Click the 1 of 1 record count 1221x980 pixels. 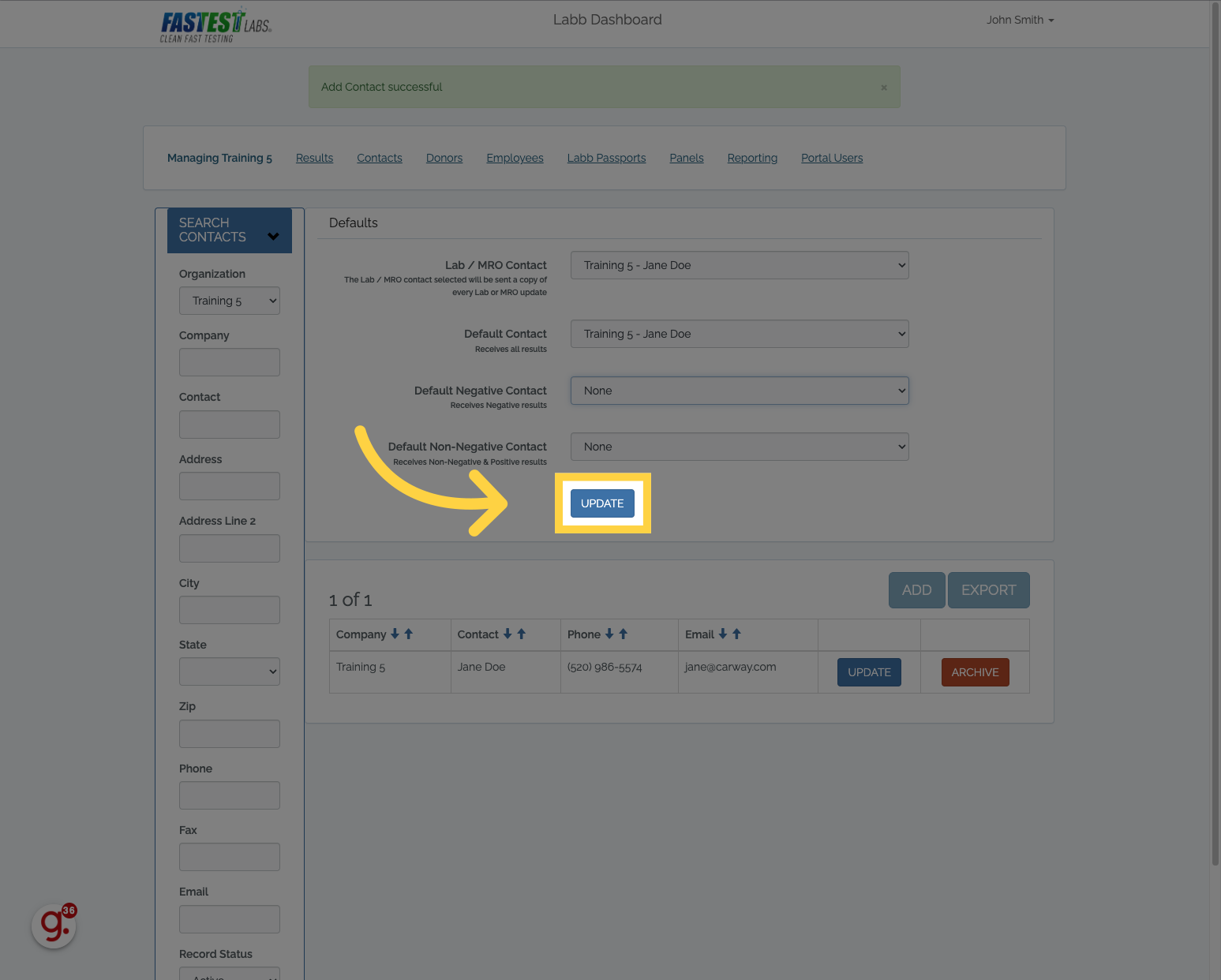[x=350, y=600]
